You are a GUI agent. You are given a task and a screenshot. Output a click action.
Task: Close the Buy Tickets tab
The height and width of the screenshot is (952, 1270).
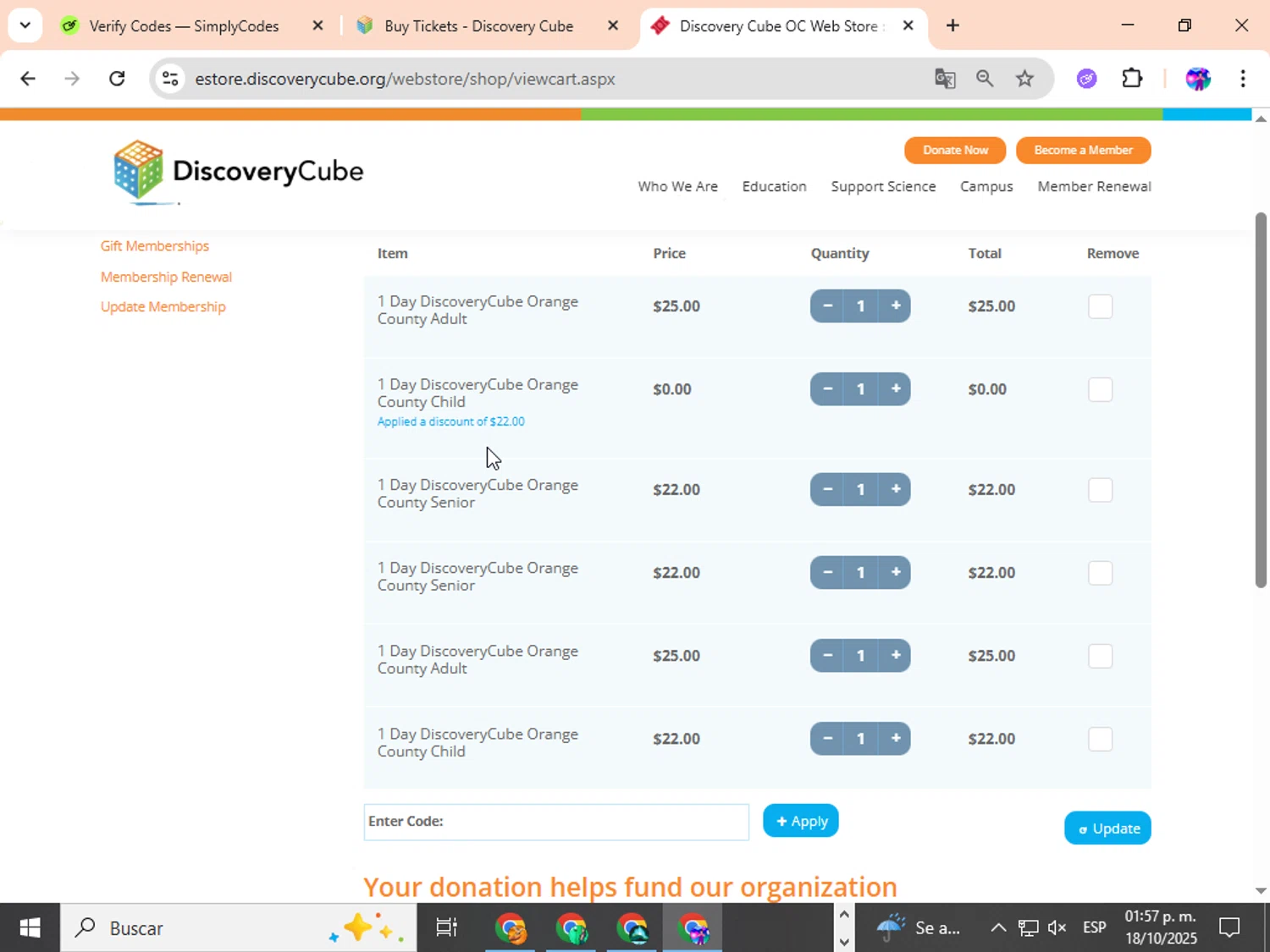[613, 25]
